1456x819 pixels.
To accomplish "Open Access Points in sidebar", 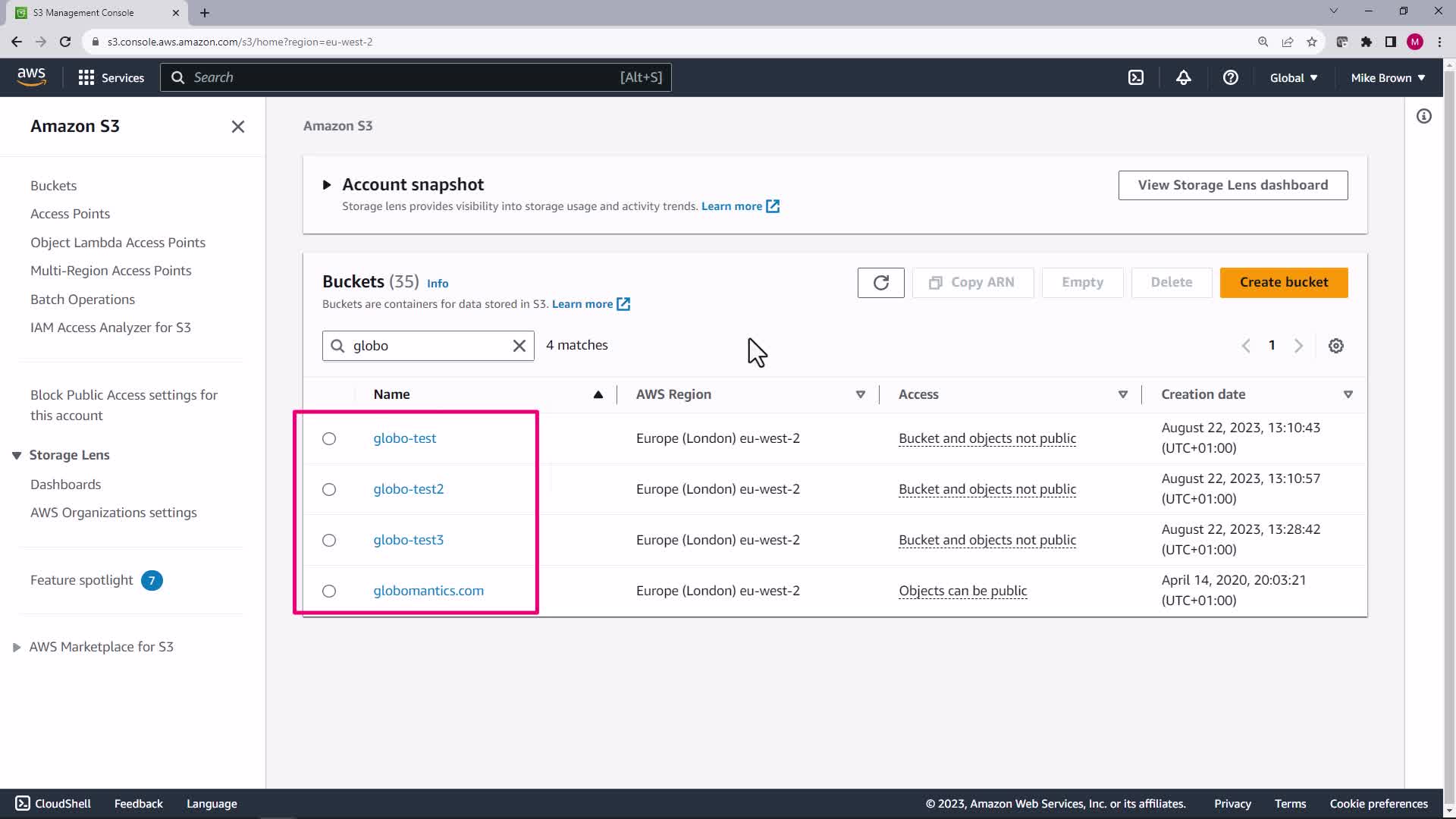I will pos(70,214).
